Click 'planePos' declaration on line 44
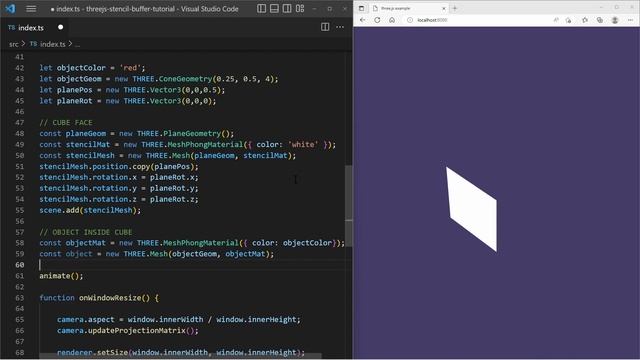 click(x=74, y=90)
